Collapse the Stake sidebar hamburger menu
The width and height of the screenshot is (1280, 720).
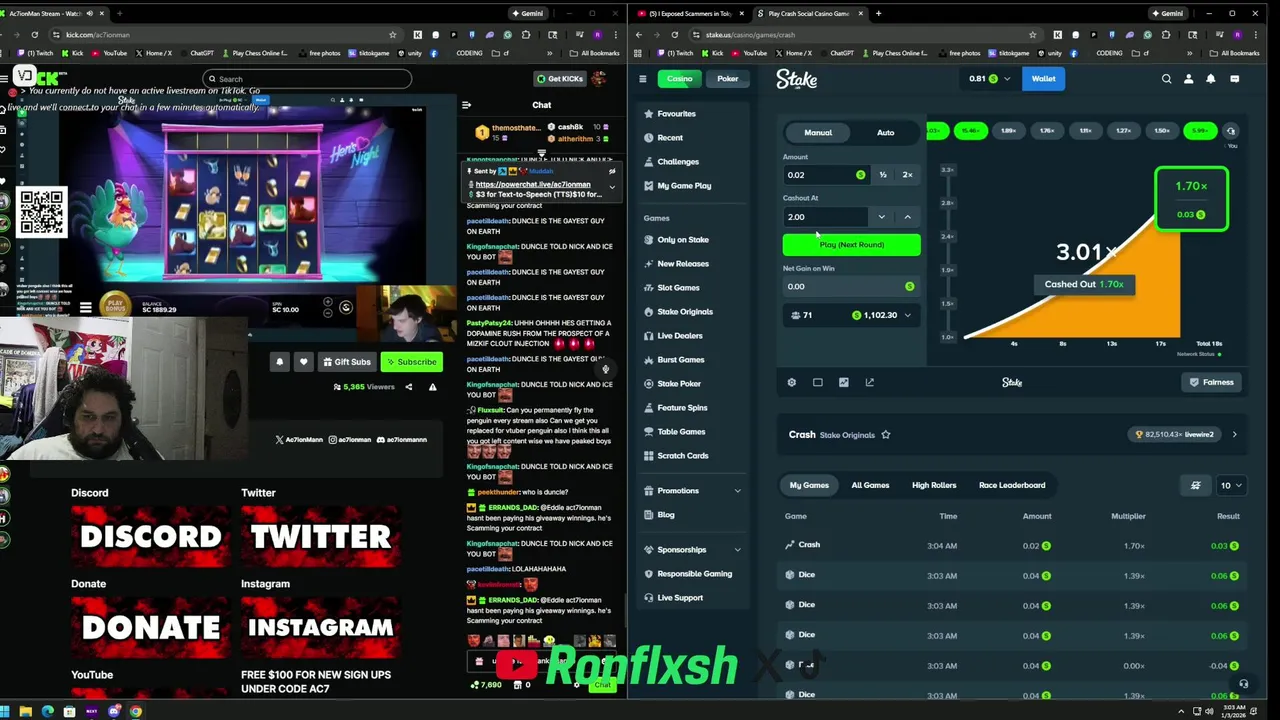click(x=643, y=79)
